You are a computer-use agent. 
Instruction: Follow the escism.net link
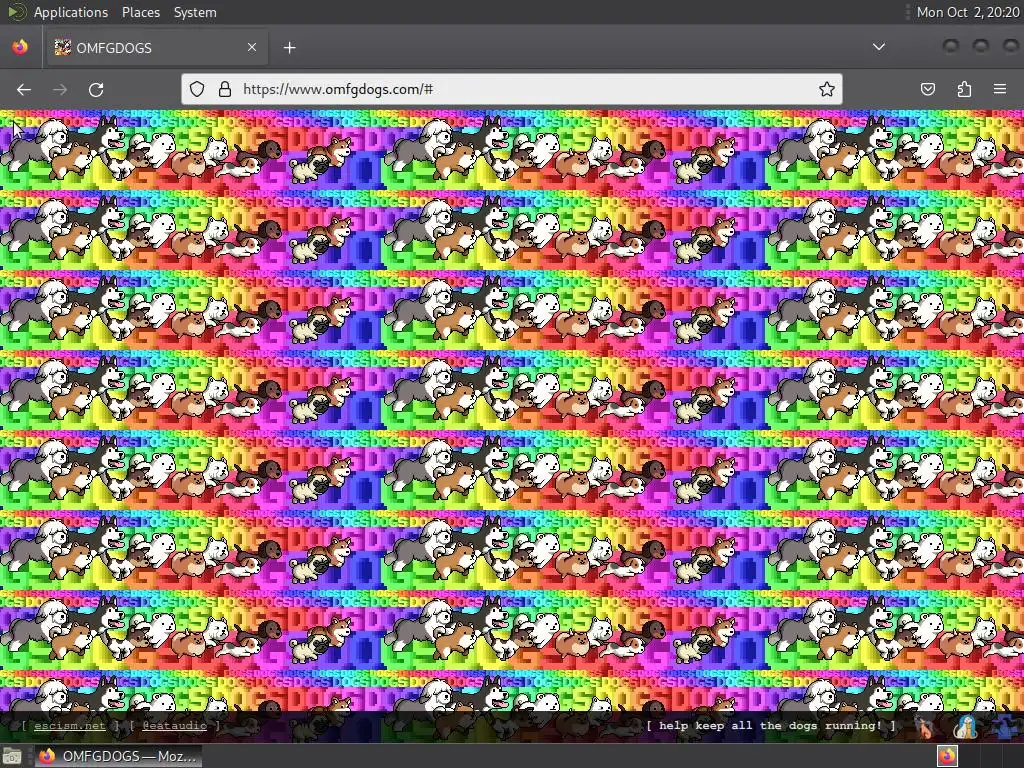click(x=70, y=726)
